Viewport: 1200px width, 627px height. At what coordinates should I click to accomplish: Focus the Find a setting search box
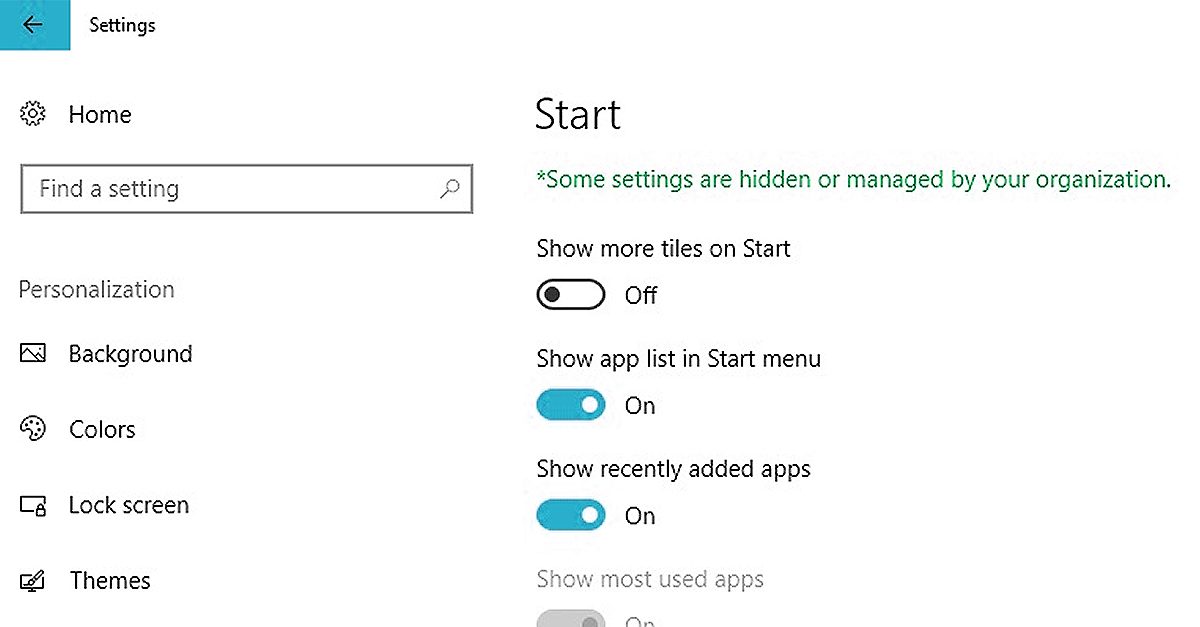pos(230,189)
